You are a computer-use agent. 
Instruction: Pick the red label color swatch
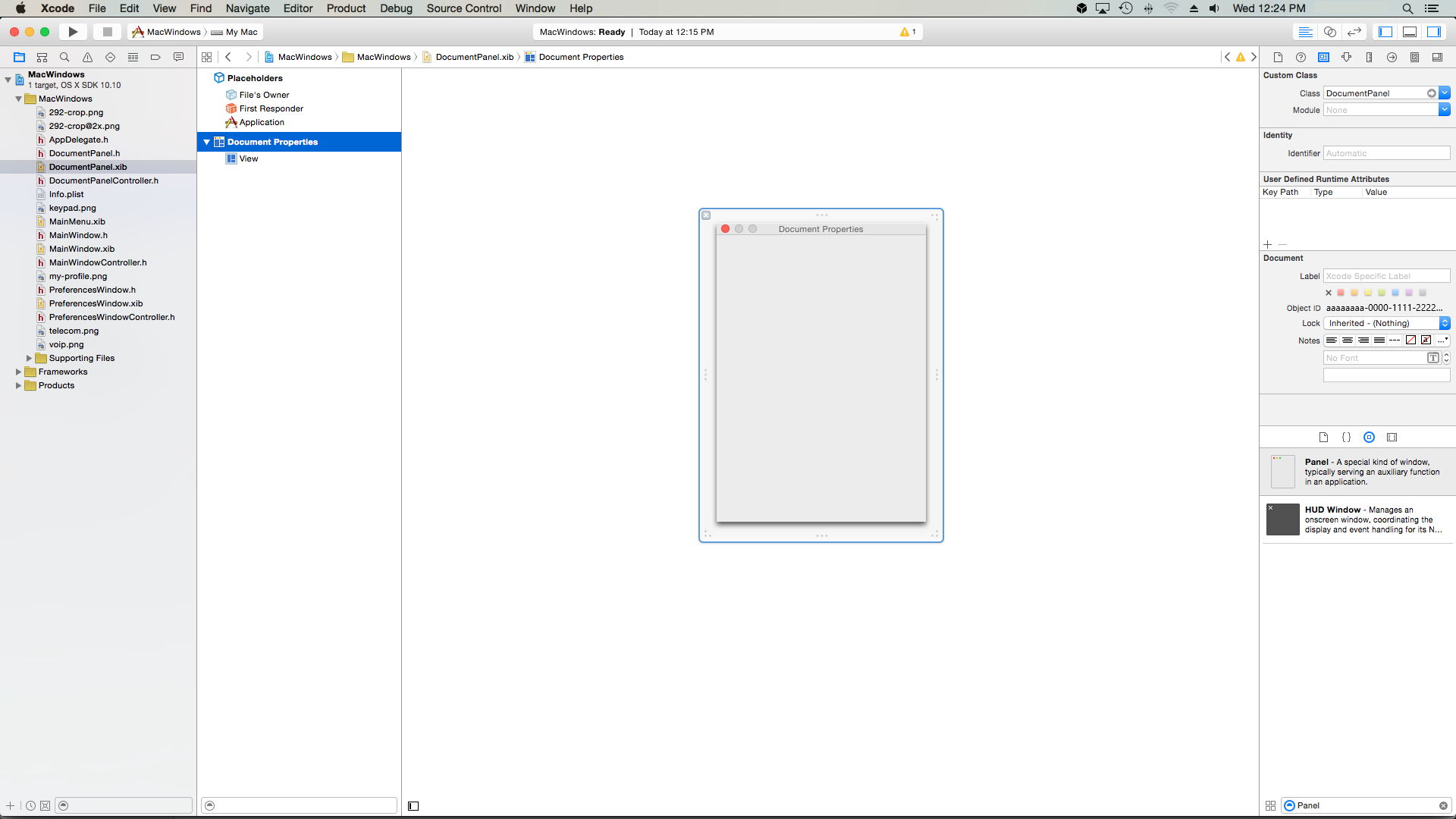tap(1341, 293)
